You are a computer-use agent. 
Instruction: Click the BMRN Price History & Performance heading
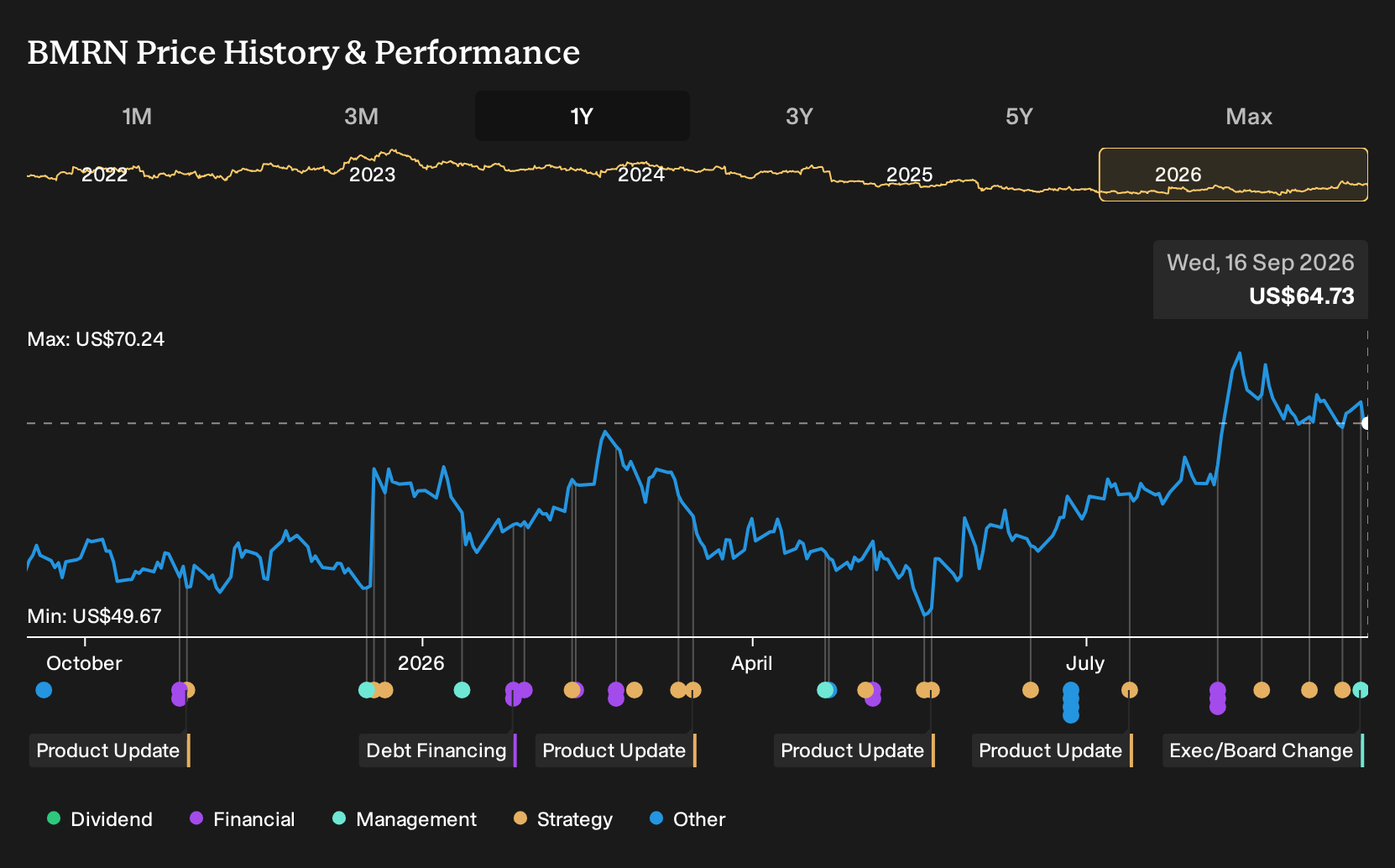click(304, 52)
